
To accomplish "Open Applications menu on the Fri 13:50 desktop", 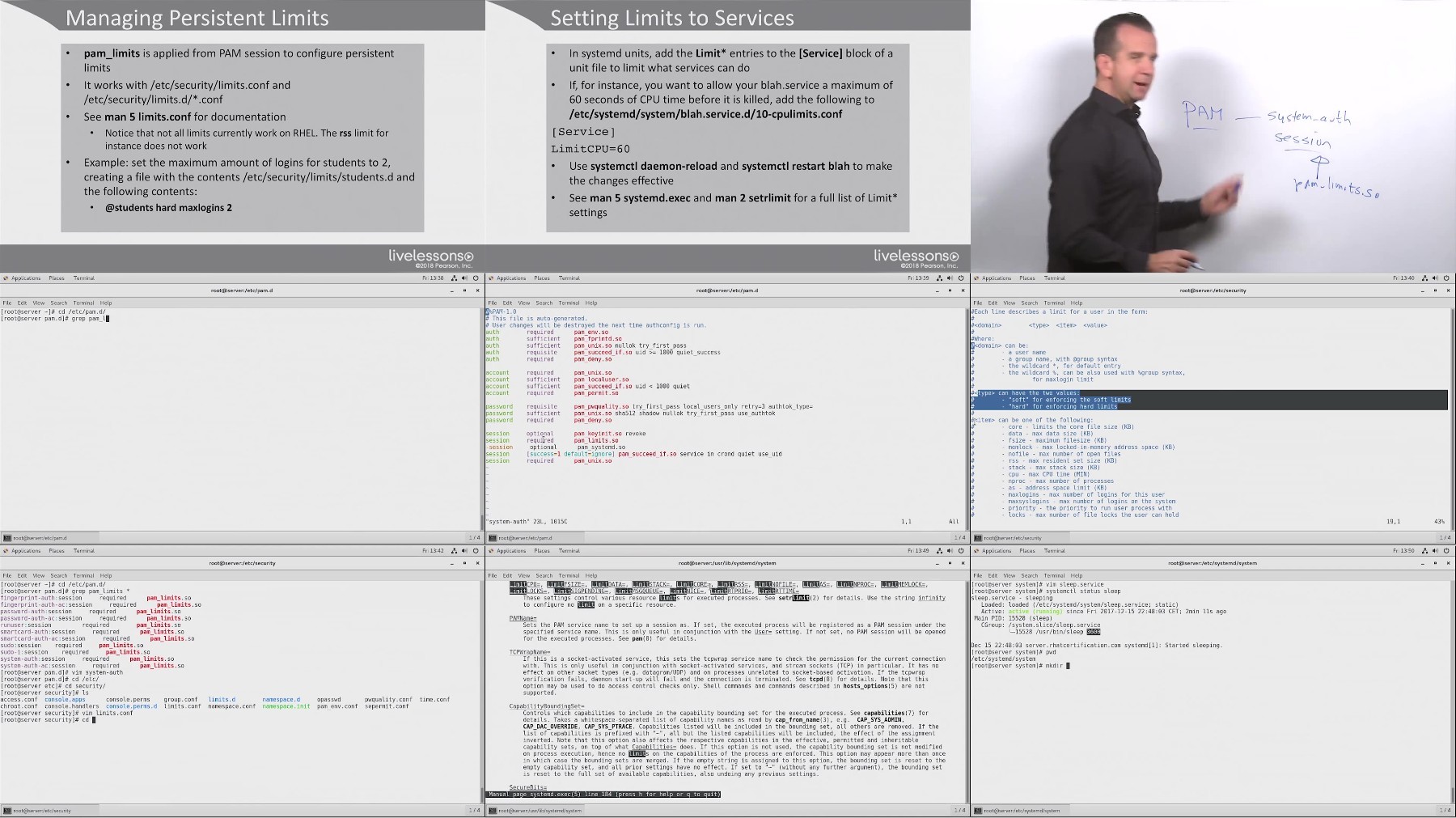I will tap(993, 551).
